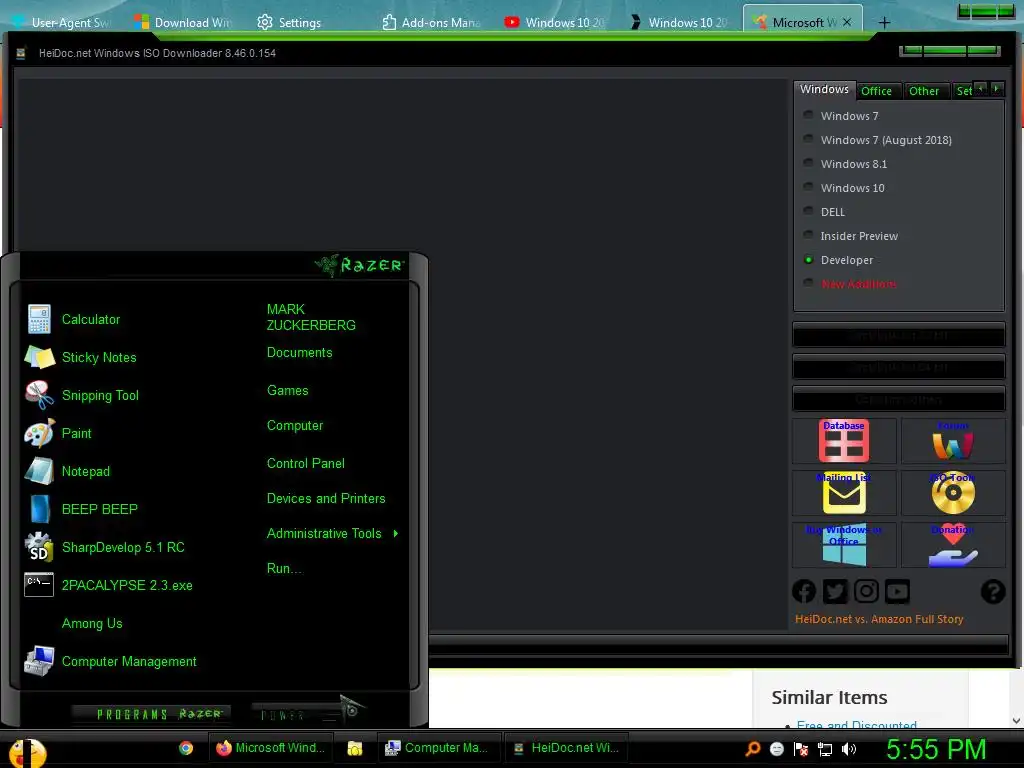Open the ISO Tools disc icon
This screenshot has height=768, width=1024.
pos(953,493)
